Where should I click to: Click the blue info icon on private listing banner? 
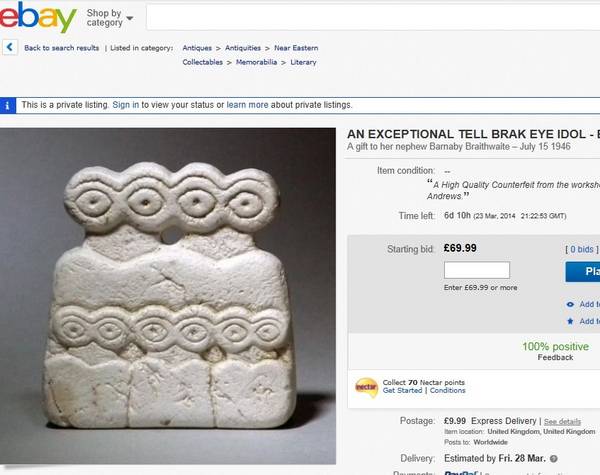[x=7, y=106]
